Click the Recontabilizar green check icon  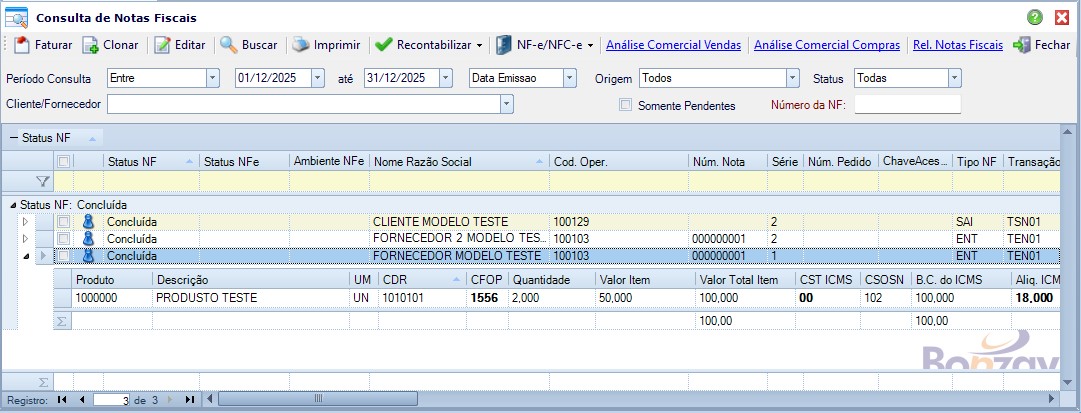(383, 45)
